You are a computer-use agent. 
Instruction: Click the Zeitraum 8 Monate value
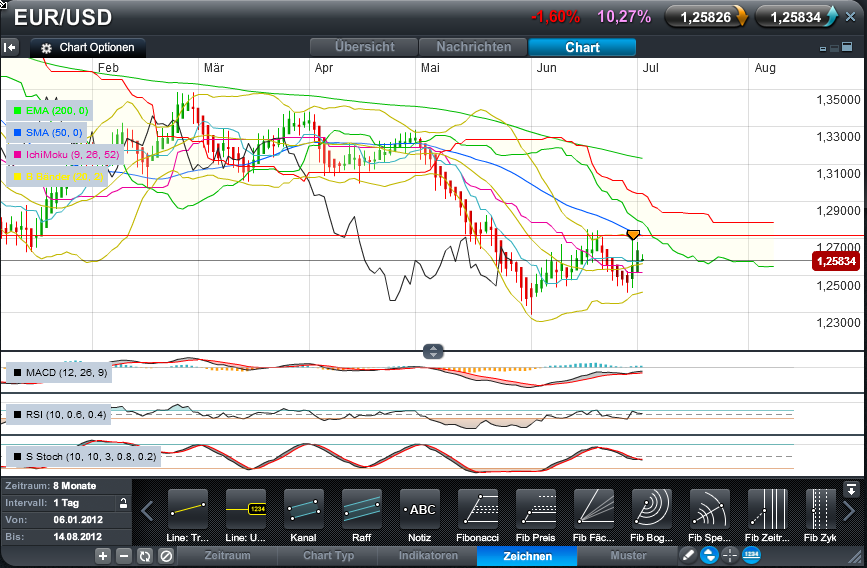(x=75, y=486)
